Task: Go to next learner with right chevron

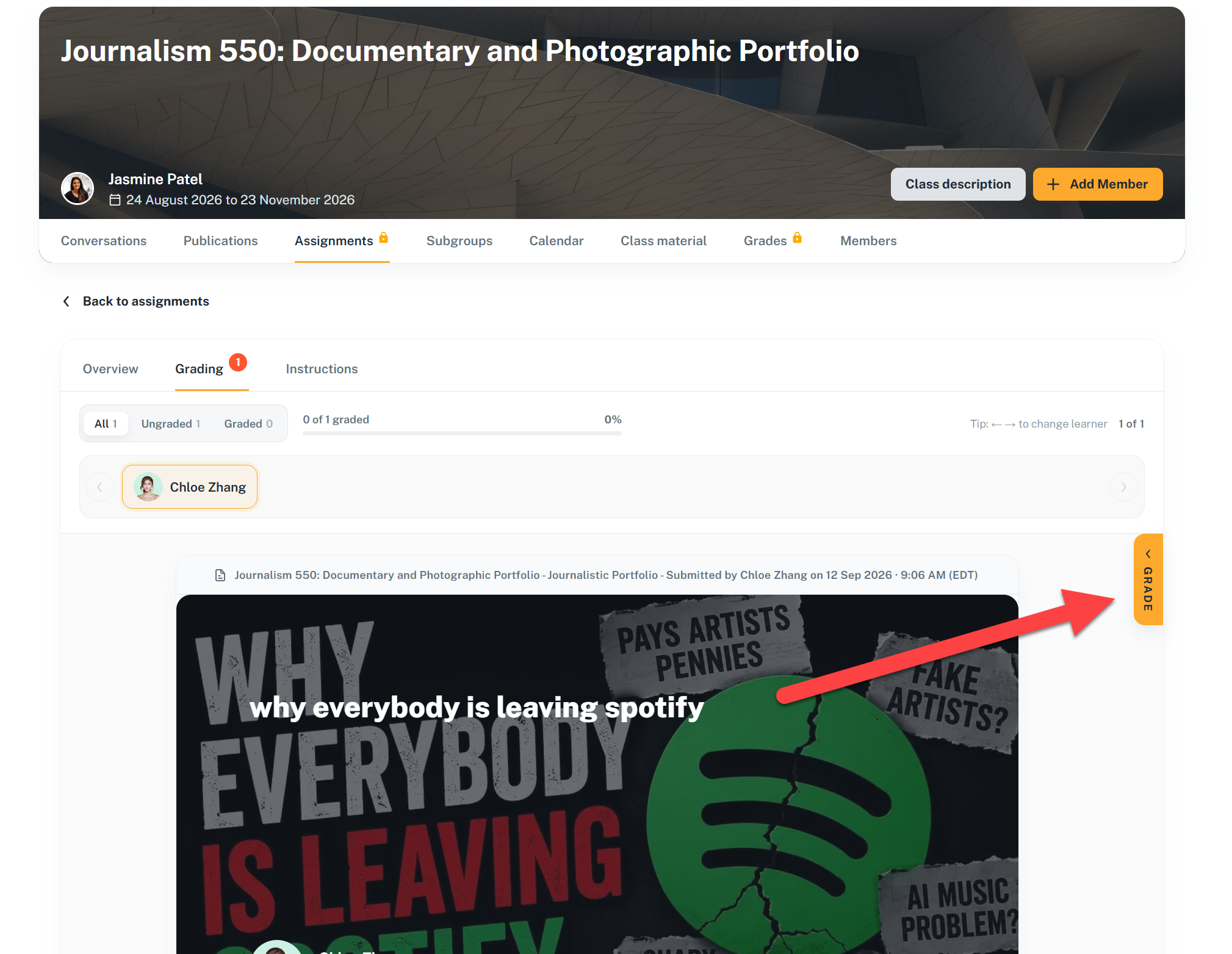Action: (1123, 487)
